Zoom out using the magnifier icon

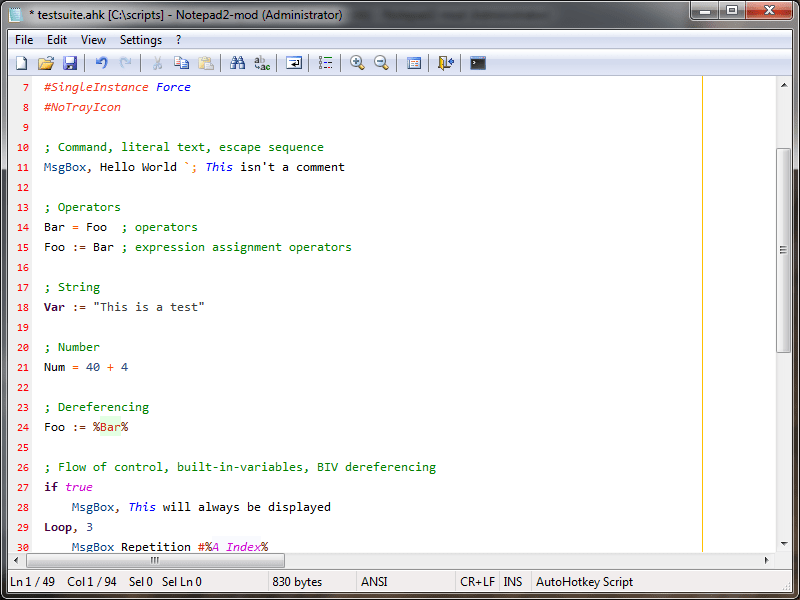pyautogui.click(x=380, y=62)
